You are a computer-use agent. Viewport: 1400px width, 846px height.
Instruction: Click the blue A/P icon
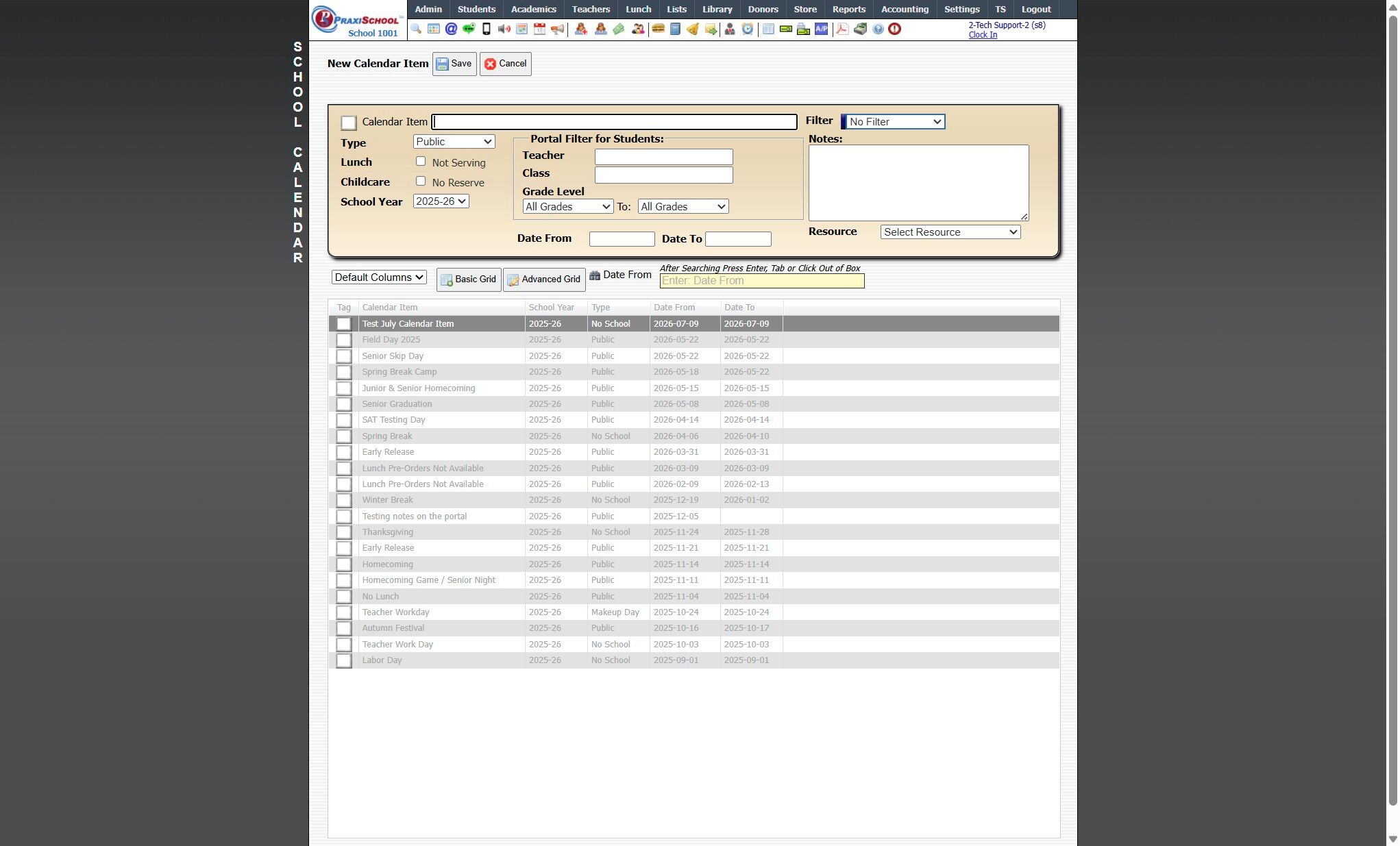tap(821, 29)
